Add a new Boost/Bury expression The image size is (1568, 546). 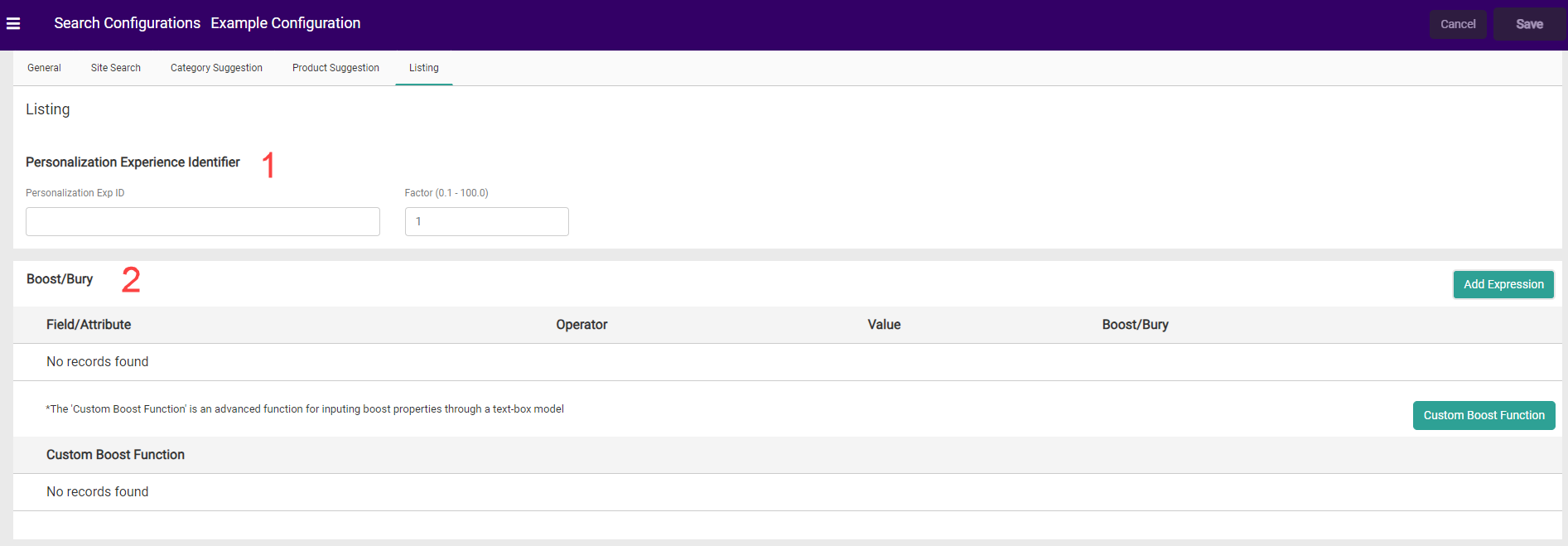coord(1503,284)
